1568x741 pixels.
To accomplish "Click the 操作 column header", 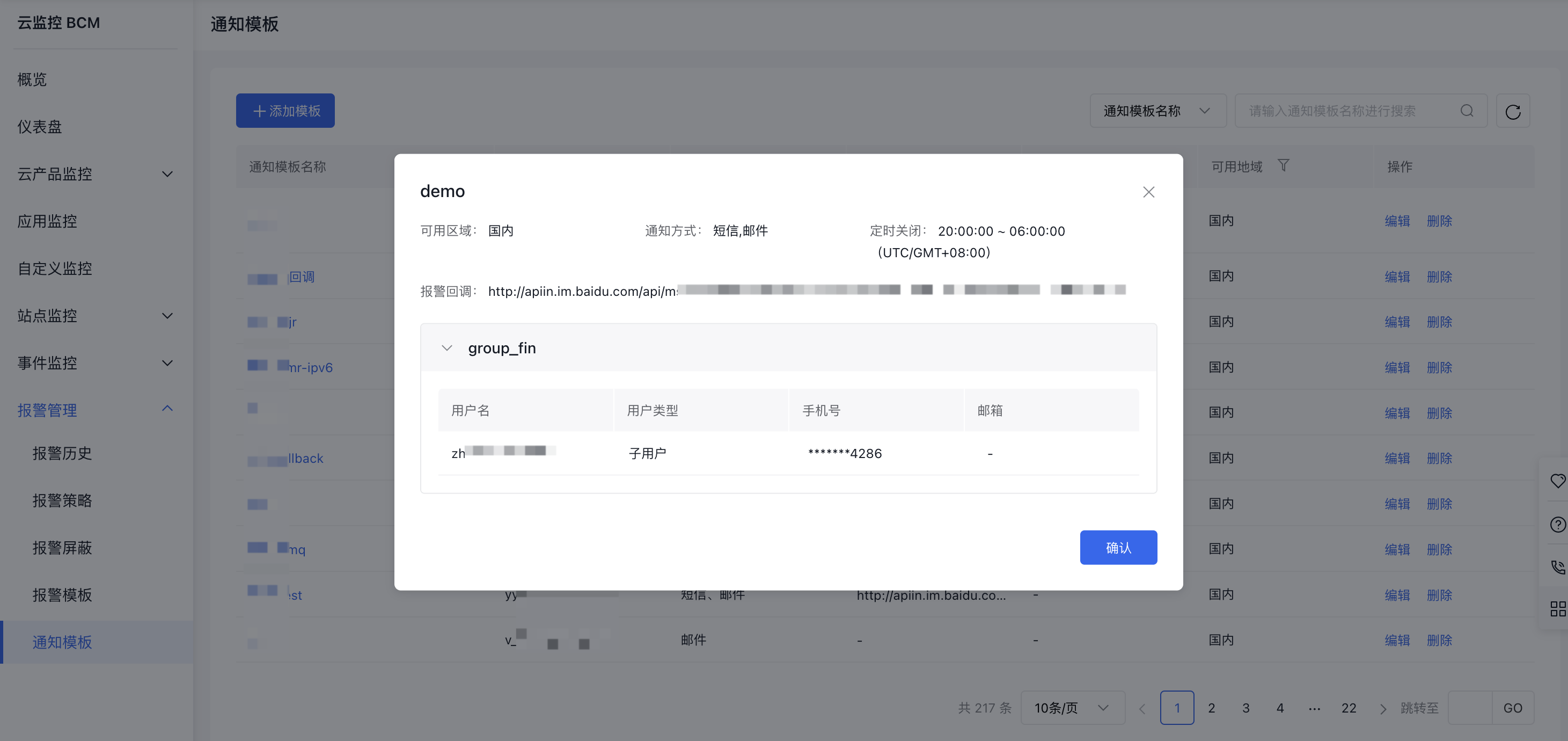I will (x=1400, y=167).
